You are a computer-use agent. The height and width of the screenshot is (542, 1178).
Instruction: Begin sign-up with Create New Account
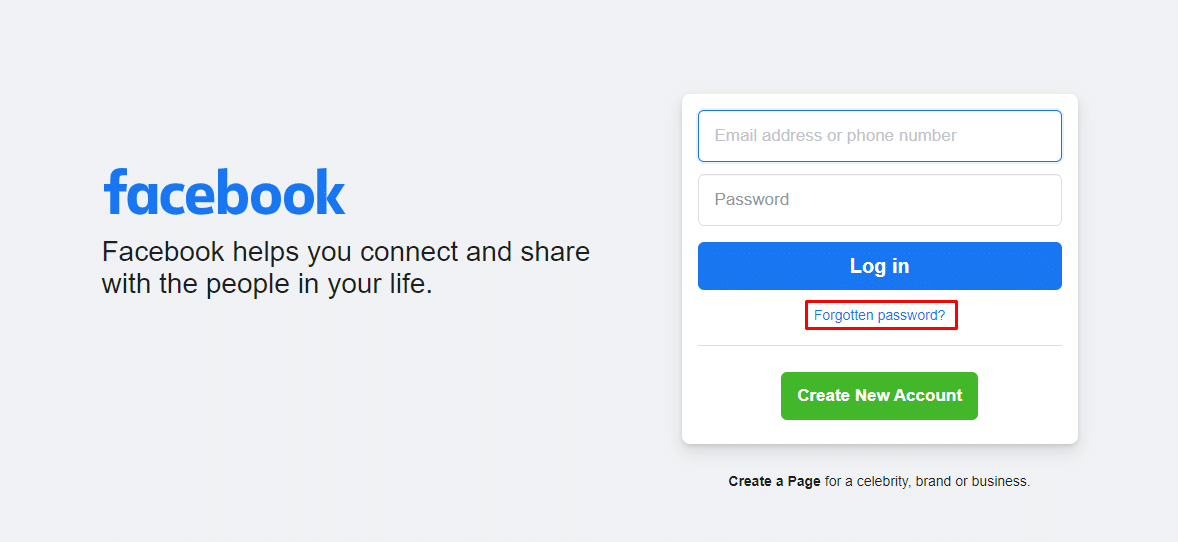click(880, 395)
